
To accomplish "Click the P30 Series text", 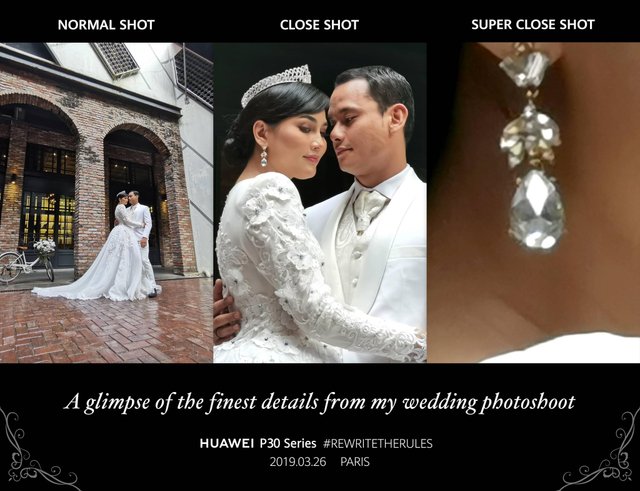I will tap(288, 443).
